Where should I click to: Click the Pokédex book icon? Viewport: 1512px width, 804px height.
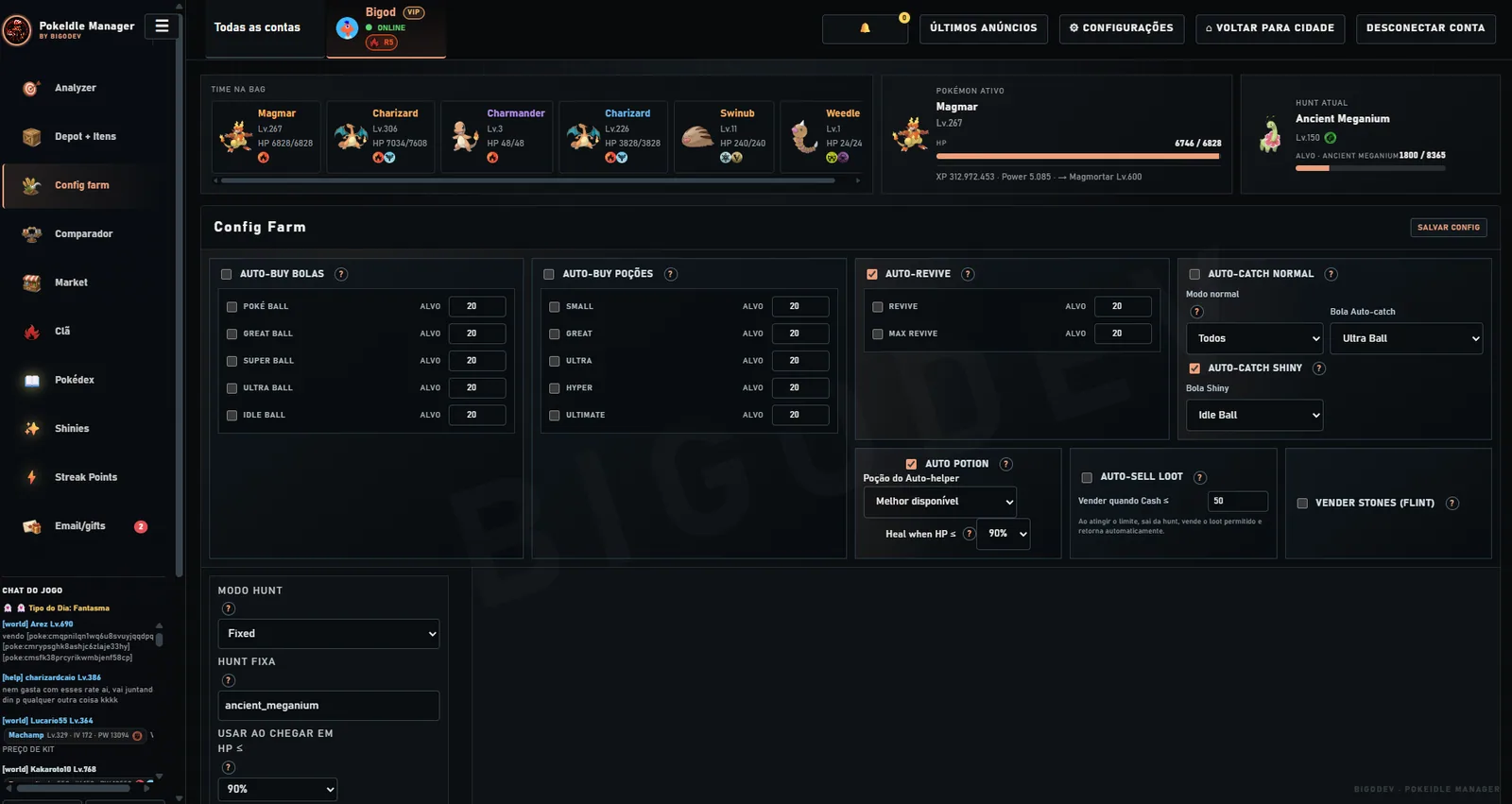click(31, 380)
